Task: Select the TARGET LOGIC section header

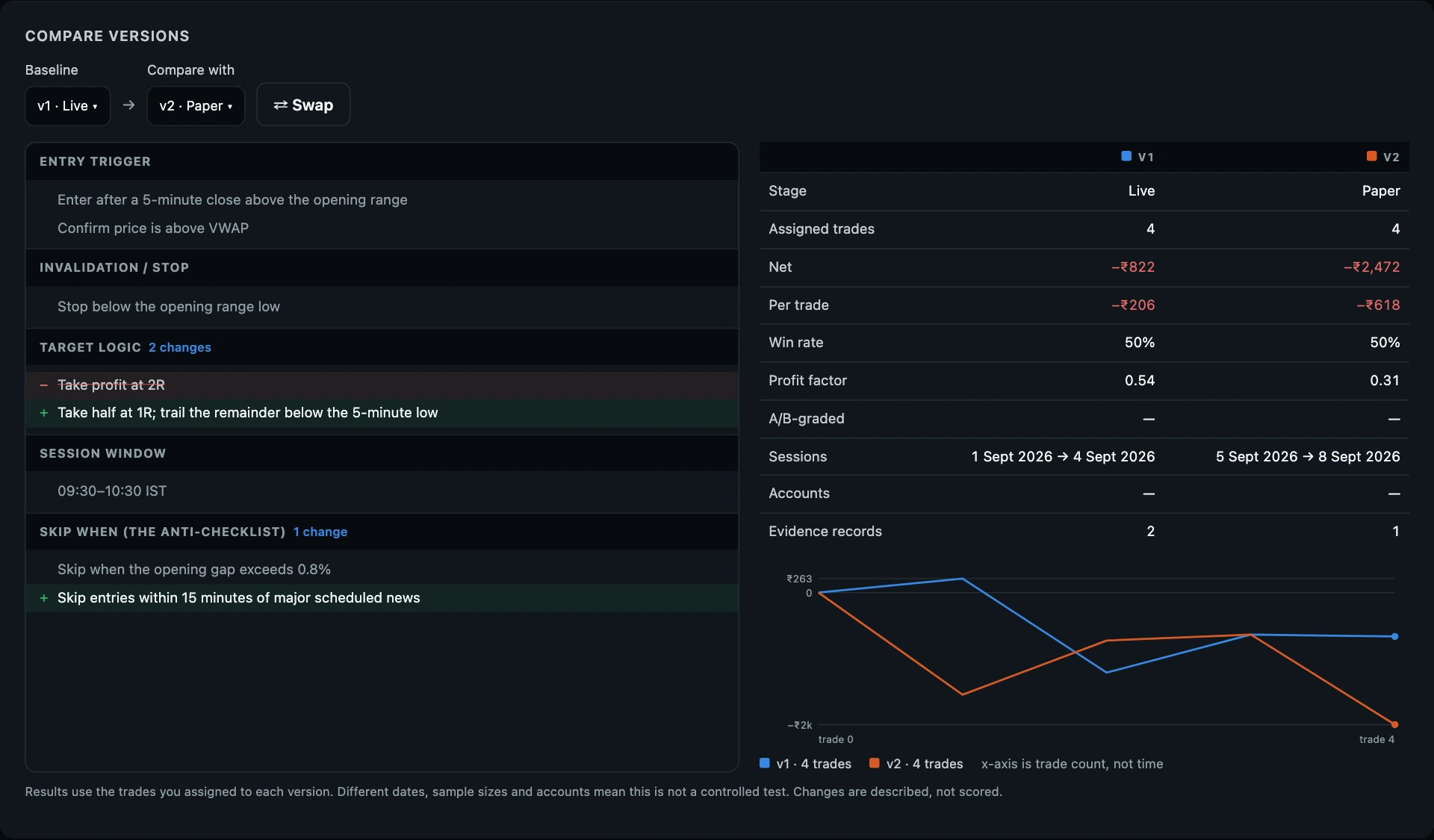Action: pos(382,347)
